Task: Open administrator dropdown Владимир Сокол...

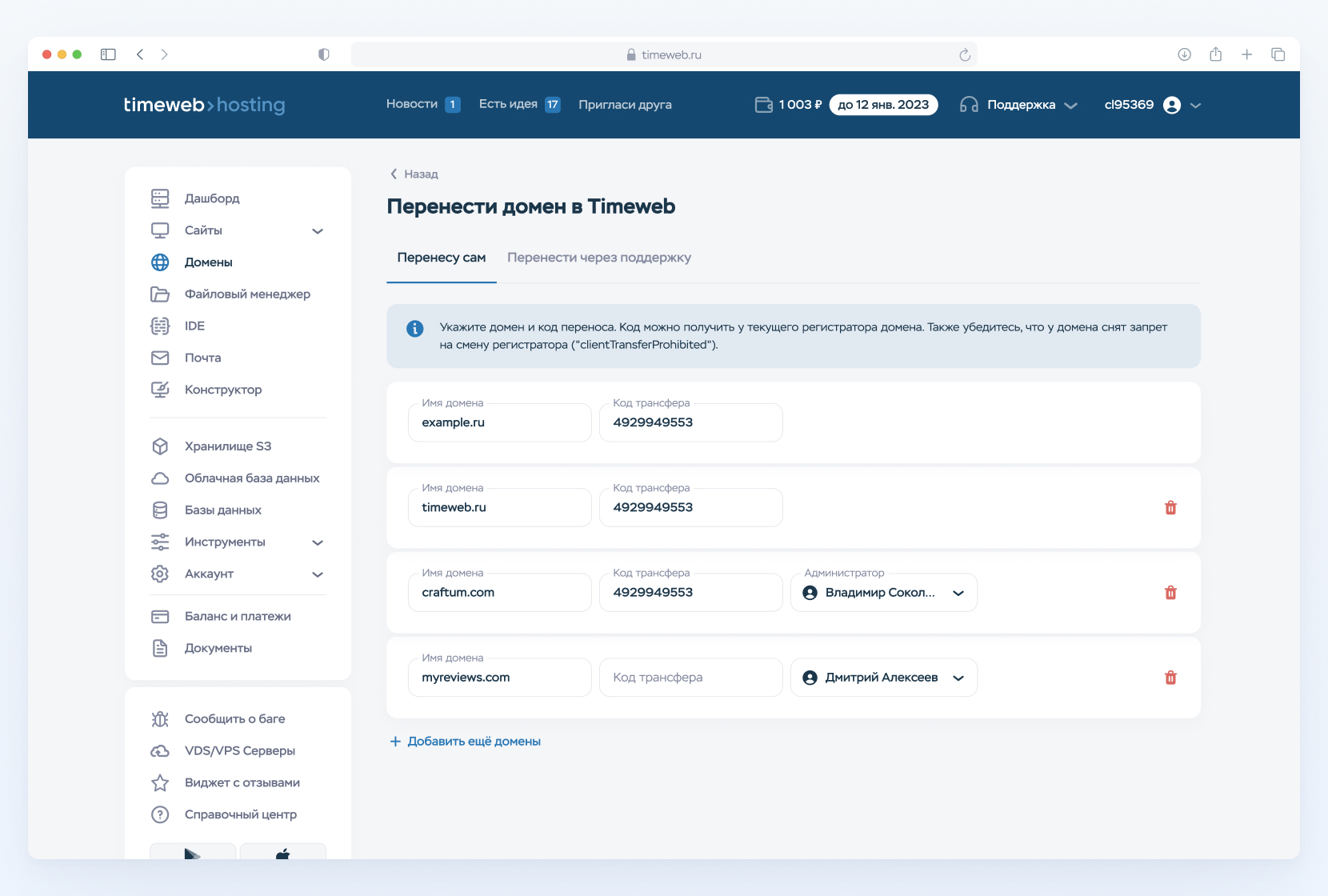Action: coord(884,593)
